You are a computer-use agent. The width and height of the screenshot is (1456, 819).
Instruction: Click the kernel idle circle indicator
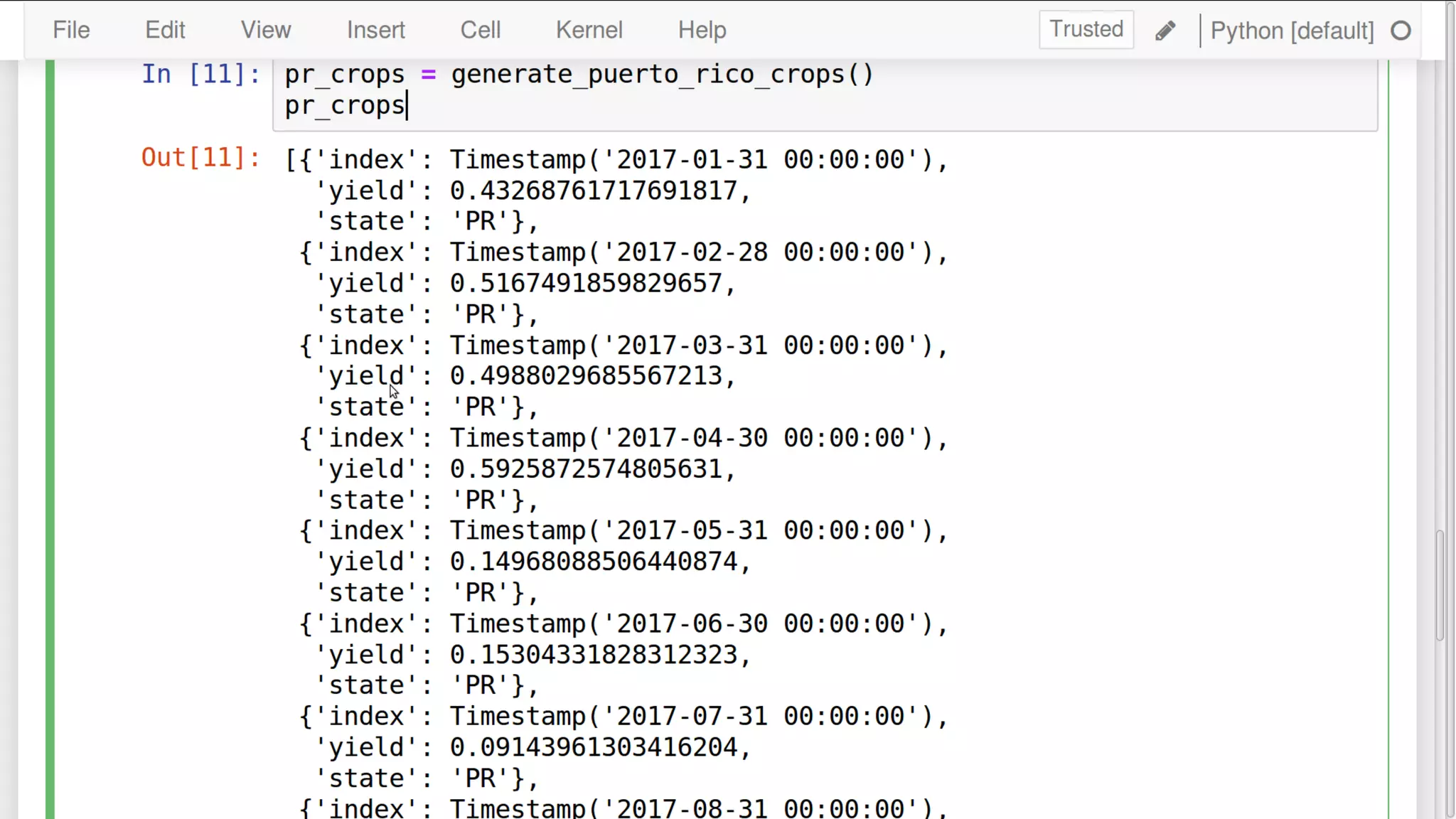[x=1401, y=31]
